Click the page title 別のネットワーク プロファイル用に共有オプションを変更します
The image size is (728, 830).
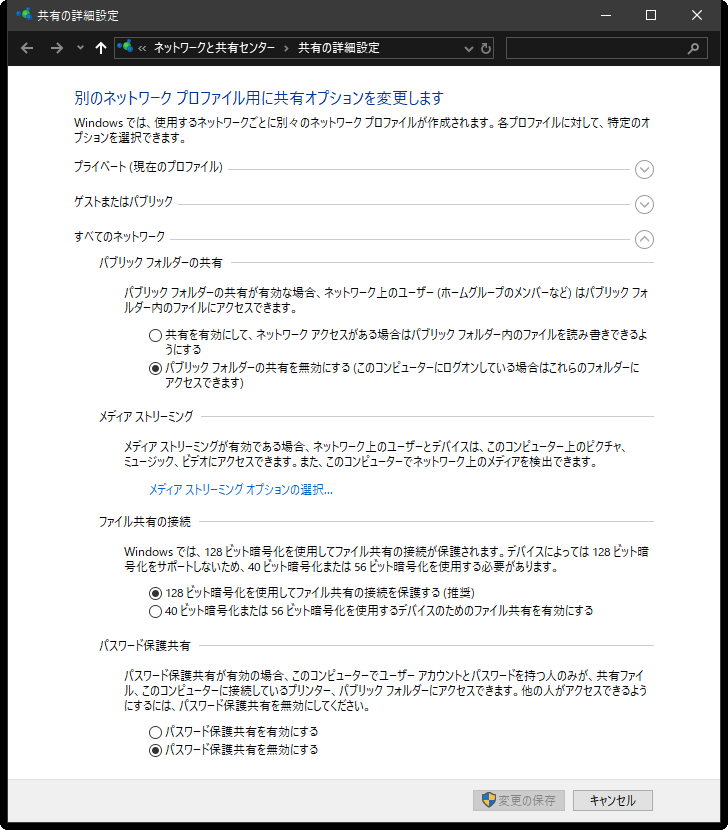pyautogui.click(x=259, y=98)
